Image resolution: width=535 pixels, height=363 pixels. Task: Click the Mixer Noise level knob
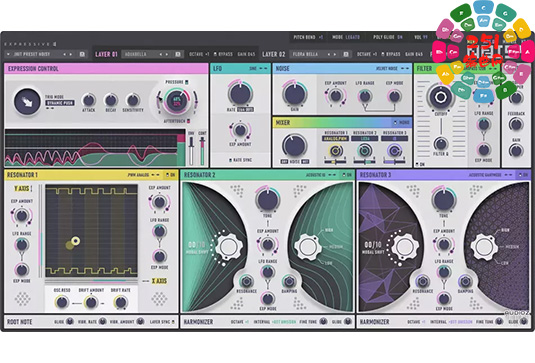pos(294,146)
